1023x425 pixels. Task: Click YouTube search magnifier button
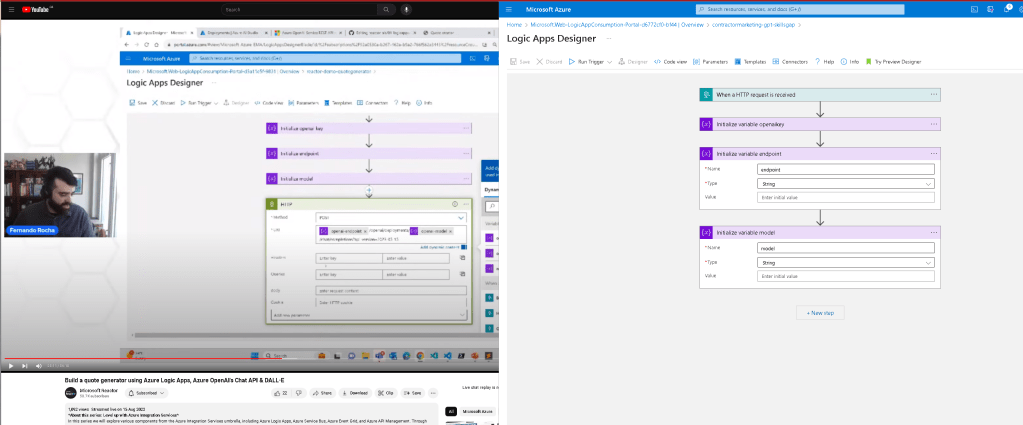tap(387, 10)
